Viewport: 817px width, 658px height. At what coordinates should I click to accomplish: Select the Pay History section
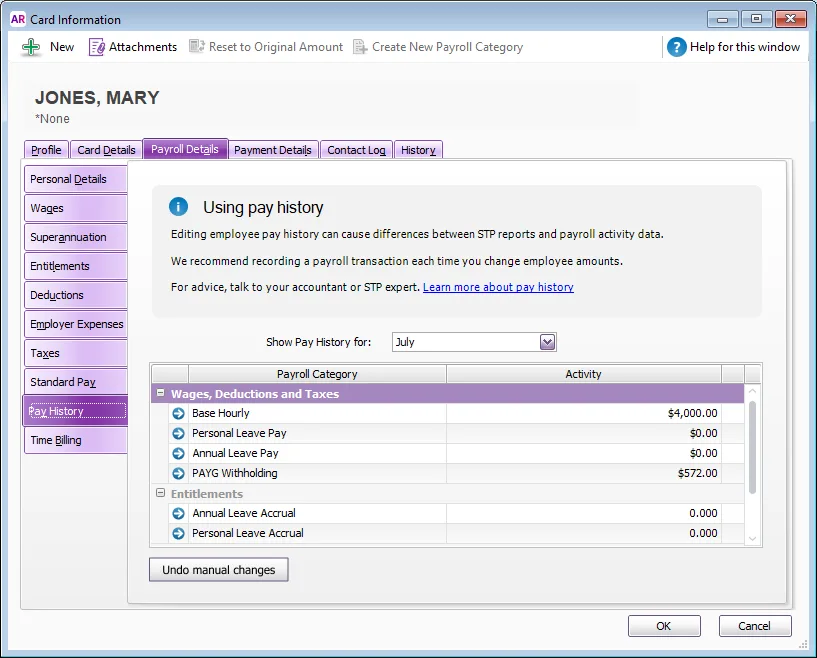coord(76,411)
